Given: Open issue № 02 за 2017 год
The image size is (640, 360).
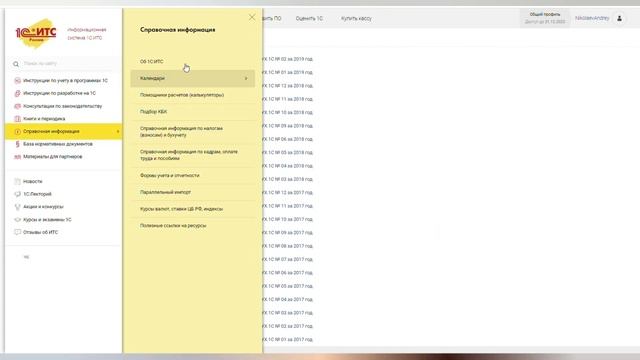Looking at the screenshot, I should (288, 326).
